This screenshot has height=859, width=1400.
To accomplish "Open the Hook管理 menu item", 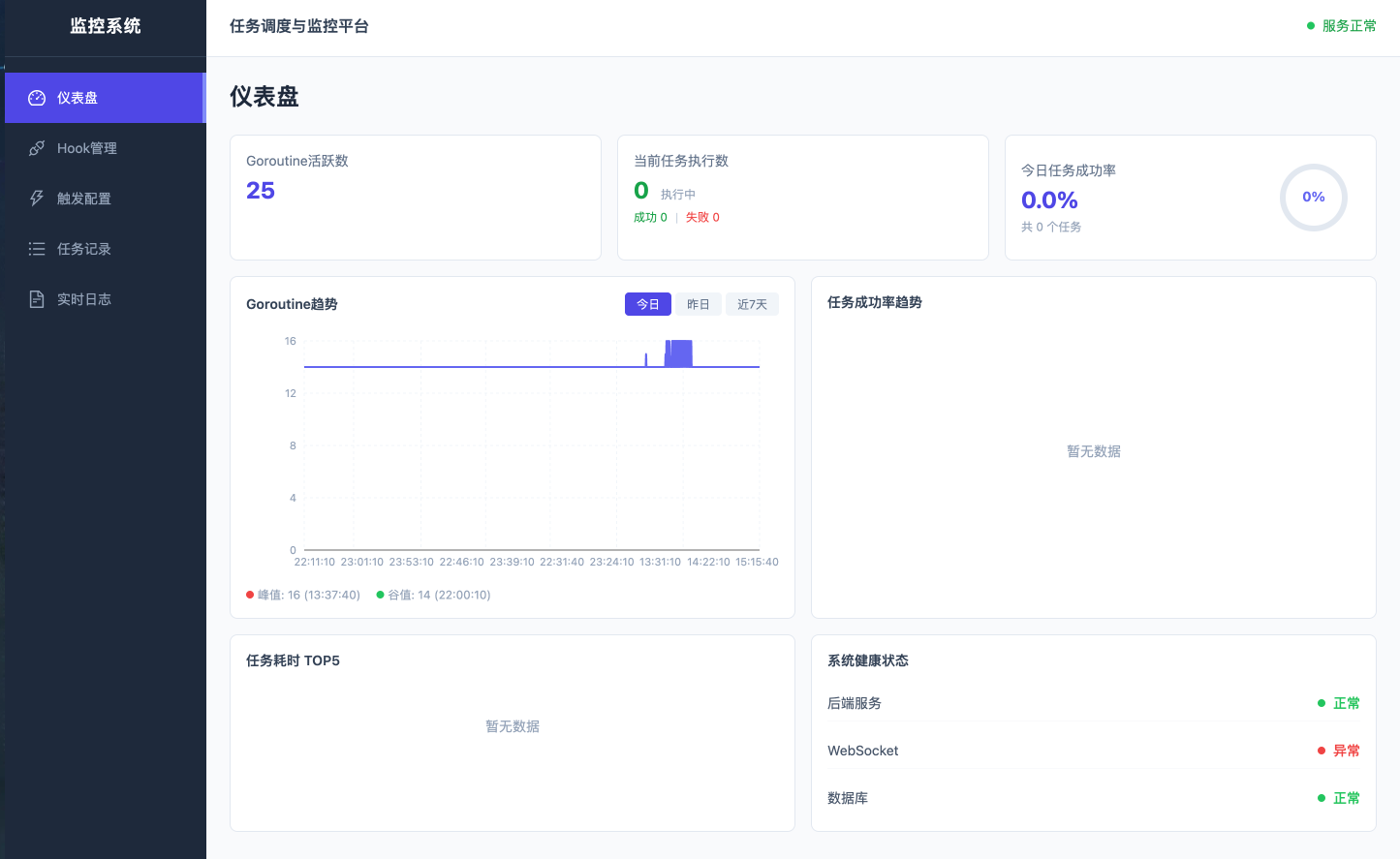I will 105,148.
